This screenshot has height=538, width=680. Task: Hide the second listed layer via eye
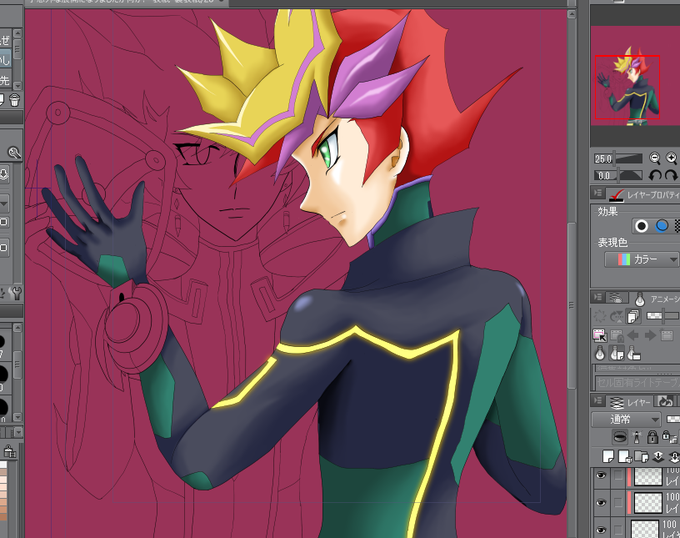pyautogui.click(x=601, y=503)
